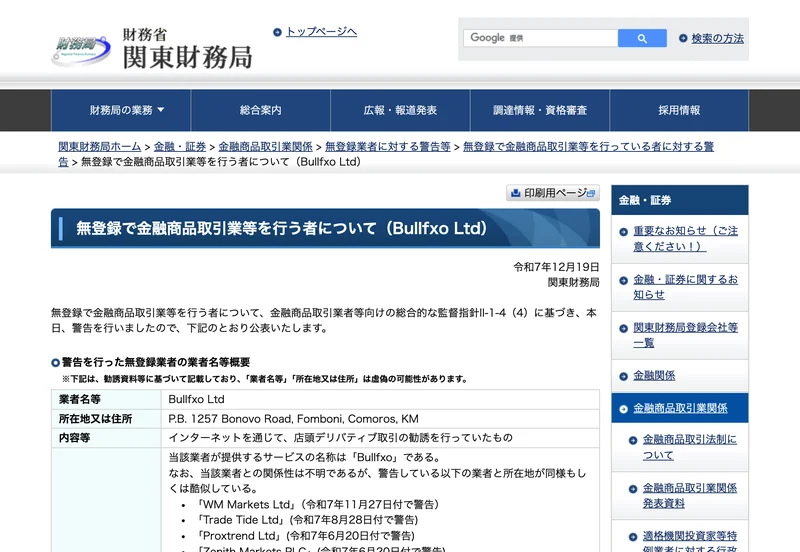This screenshot has height=552, width=800.
Task: Click the 関東財務局 logo image
Action: 152,48
